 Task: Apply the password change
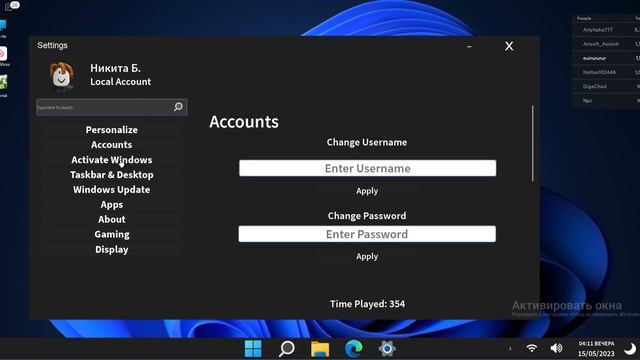coord(367,257)
